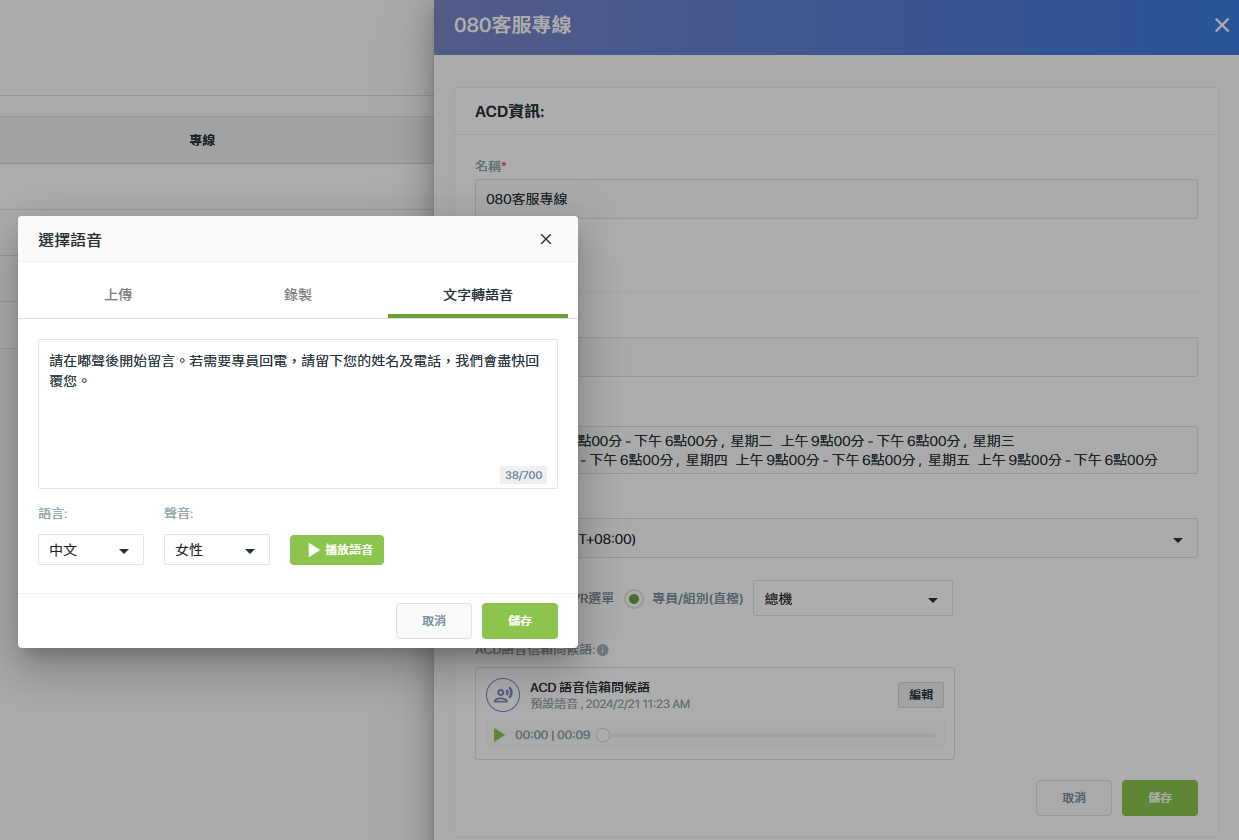Open the 總機 dropdown

(x=853, y=599)
